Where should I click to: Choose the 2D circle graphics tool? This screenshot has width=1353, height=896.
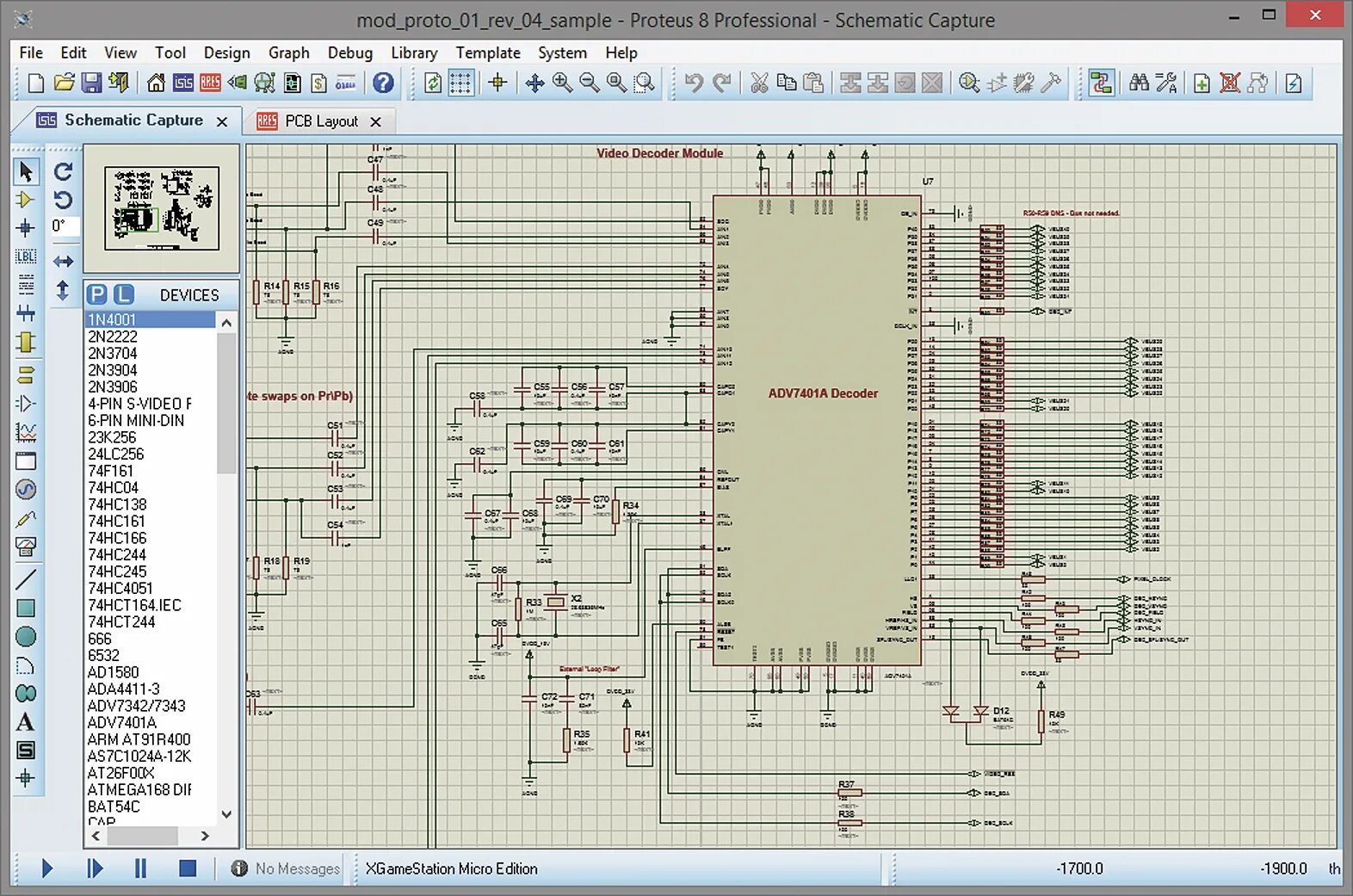pos(26,637)
